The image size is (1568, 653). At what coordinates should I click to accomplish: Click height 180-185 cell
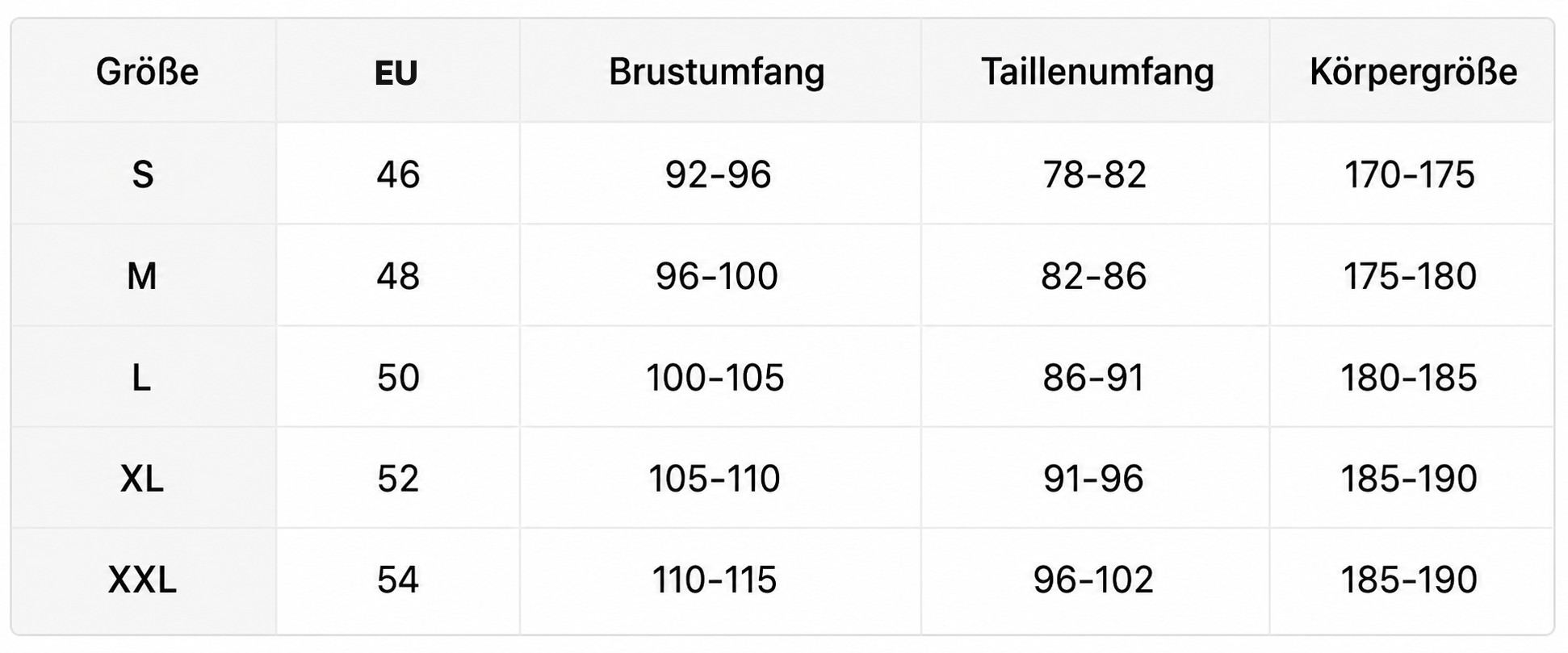tap(1409, 378)
